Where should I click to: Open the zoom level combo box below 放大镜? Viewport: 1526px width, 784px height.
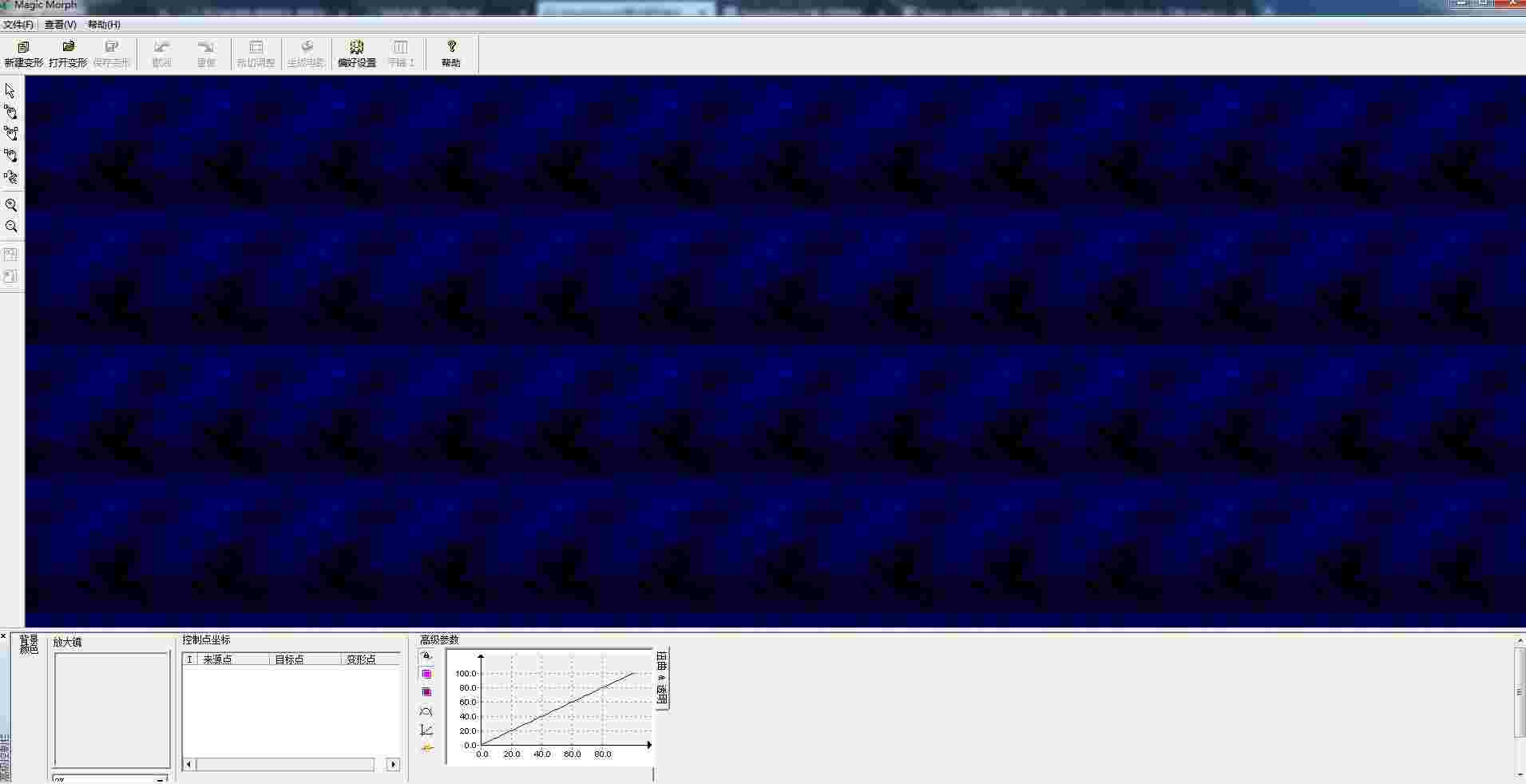pos(109,777)
